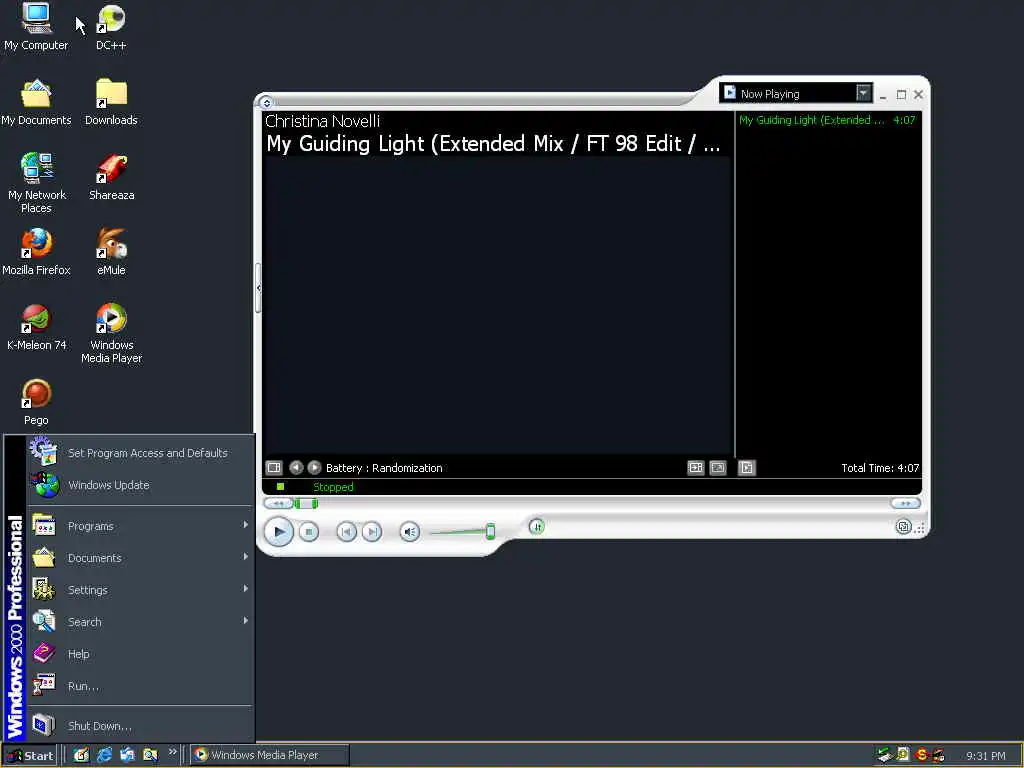Click the Battery : Randomization visualization label
Viewport: 1024px width, 768px height.
pyautogui.click(x=384, y=468)
